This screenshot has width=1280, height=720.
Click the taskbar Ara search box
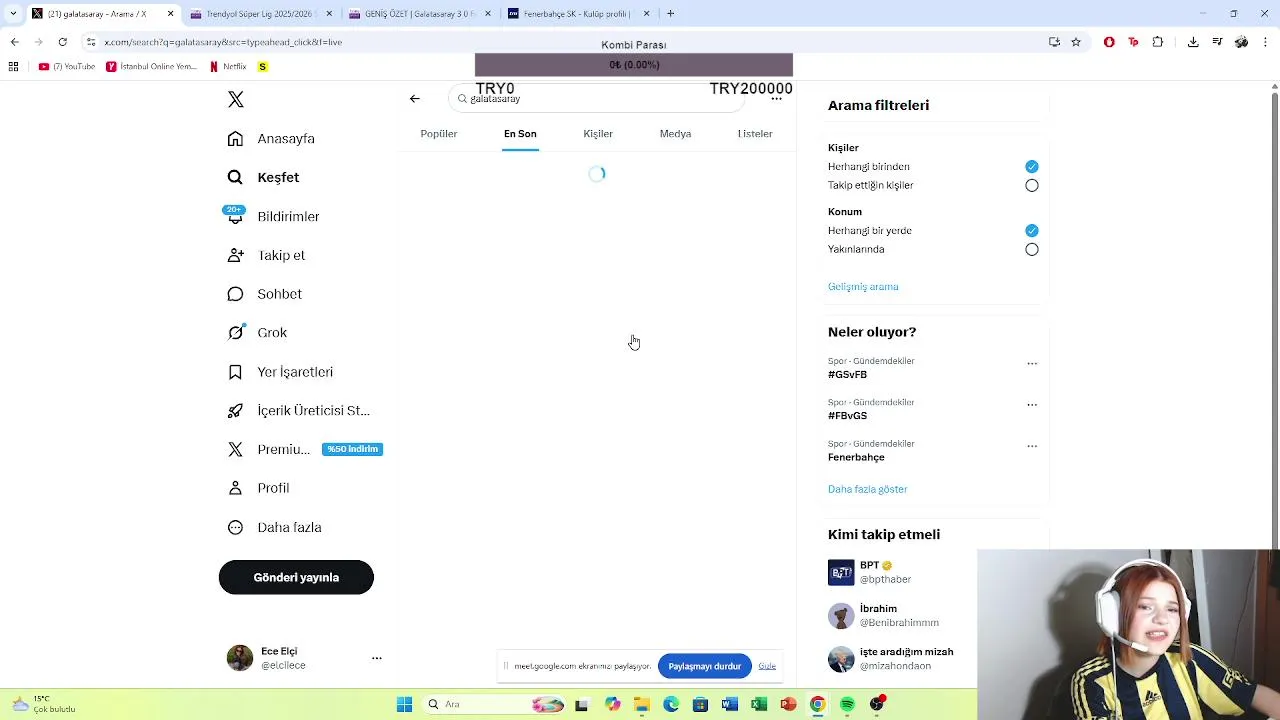click(495, 705)
